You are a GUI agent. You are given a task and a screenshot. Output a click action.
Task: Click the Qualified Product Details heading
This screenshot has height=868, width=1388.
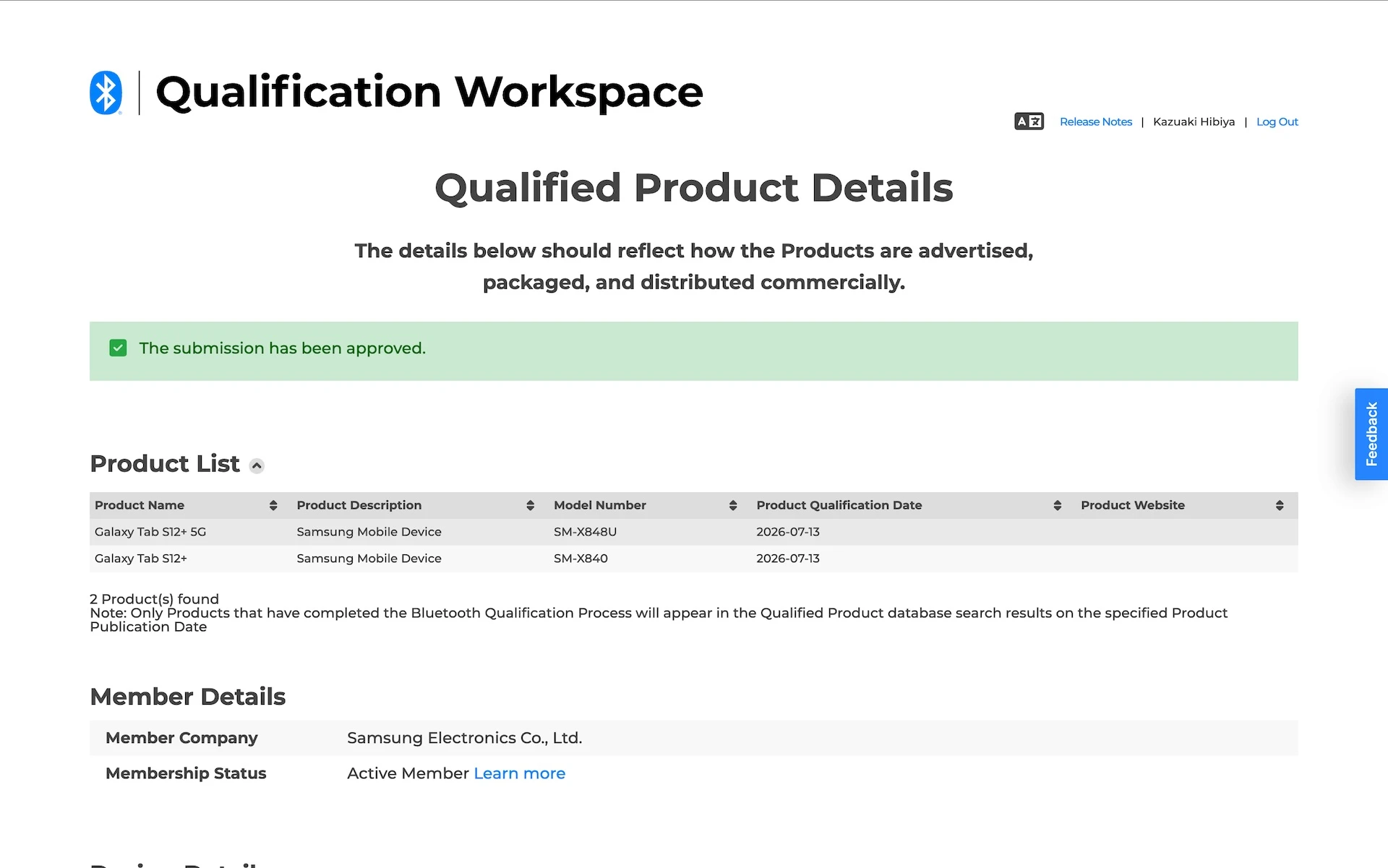pos(694,188)
